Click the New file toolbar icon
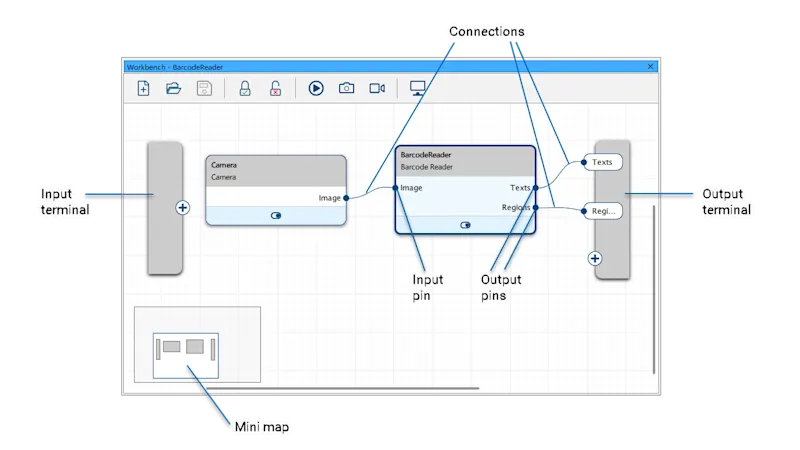This screenshot has height=450, width=800. point(143,88)
